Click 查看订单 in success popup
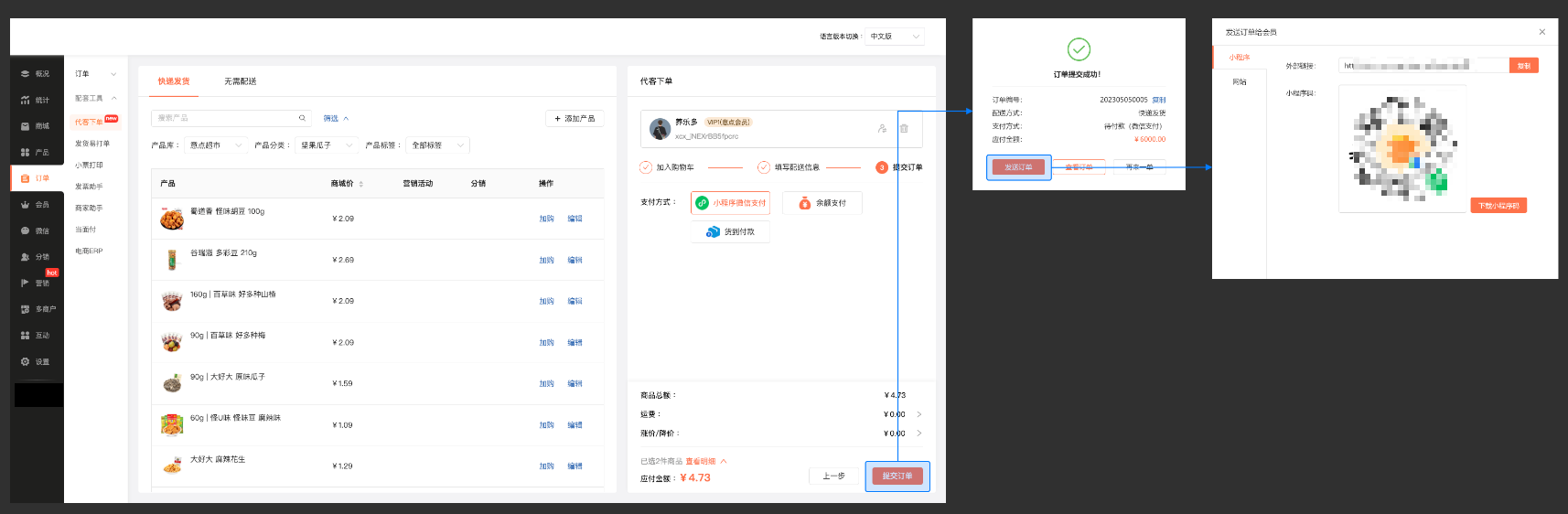This screenshot has width=1568, height=514. (1079, 167)
